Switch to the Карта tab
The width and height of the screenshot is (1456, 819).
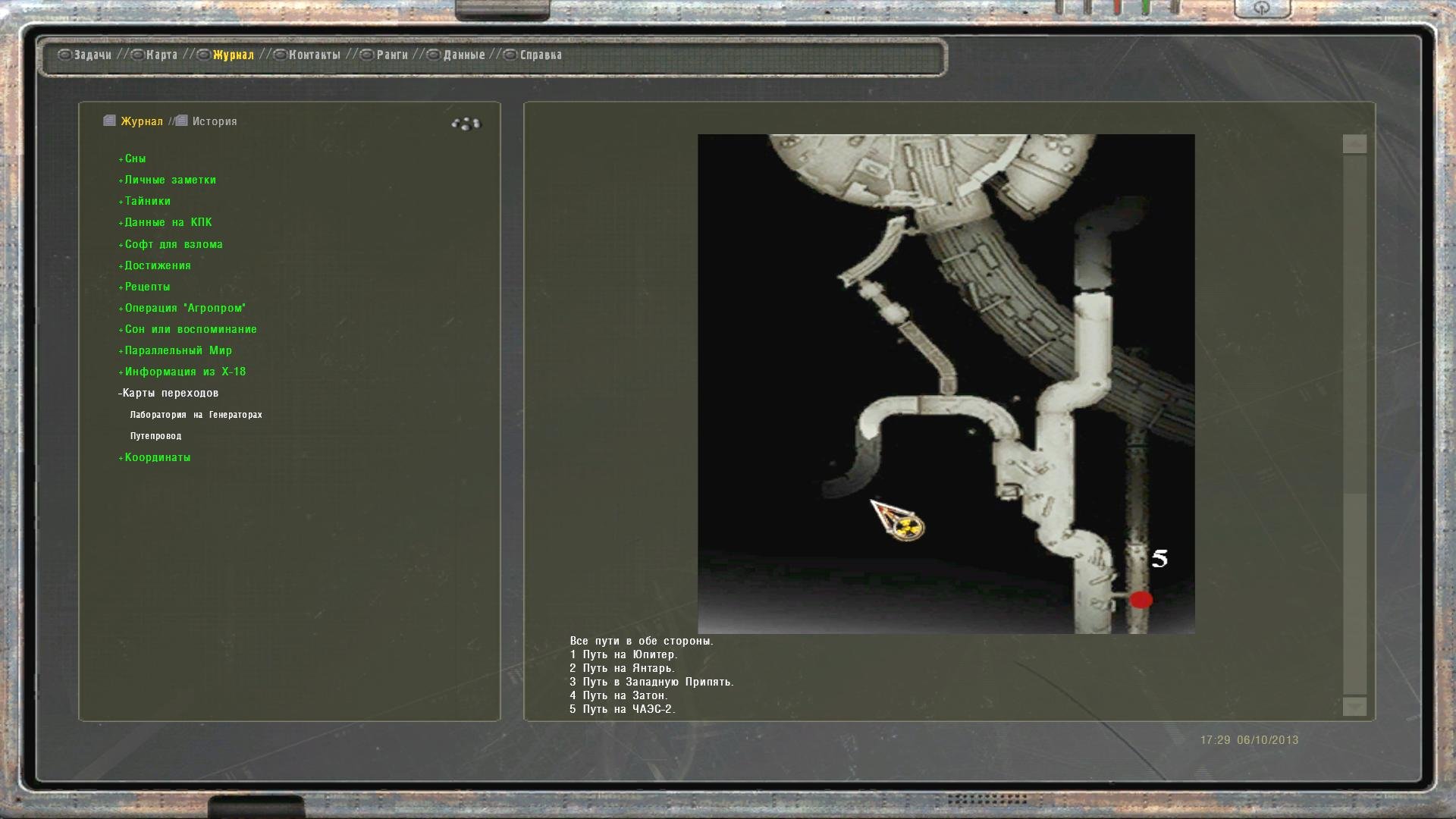point(162,55)
